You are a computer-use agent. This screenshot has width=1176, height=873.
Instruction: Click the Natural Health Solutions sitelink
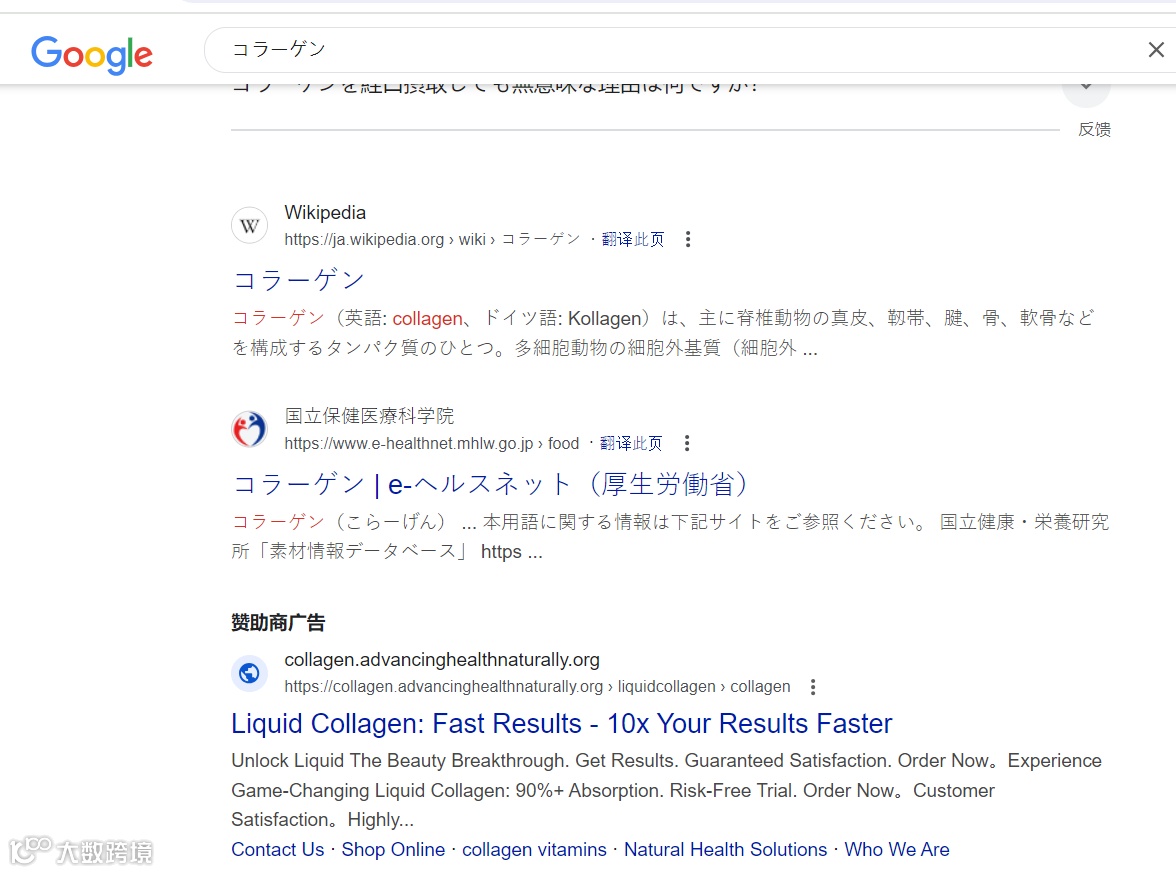coord(725,850)
